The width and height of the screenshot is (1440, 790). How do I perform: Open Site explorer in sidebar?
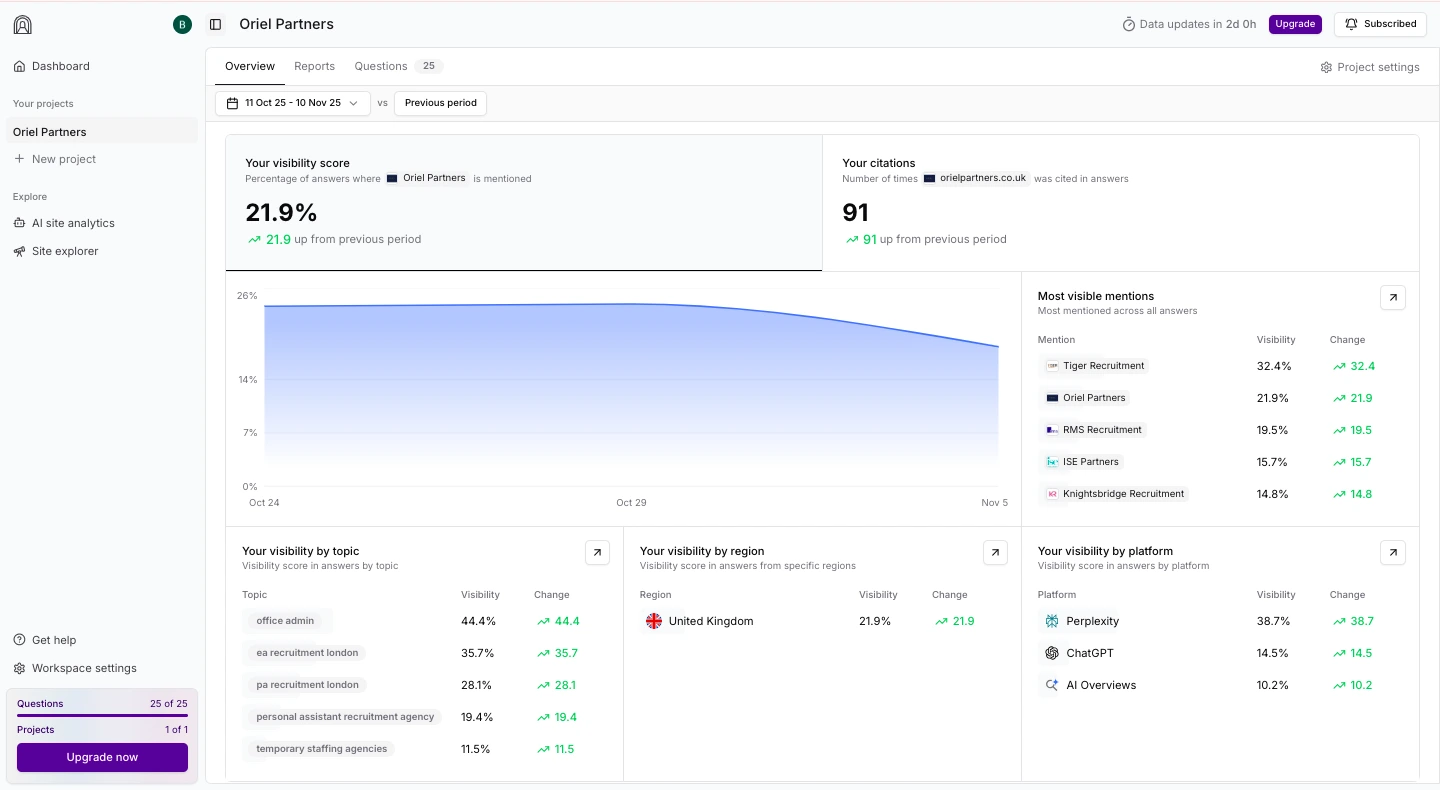65,251
